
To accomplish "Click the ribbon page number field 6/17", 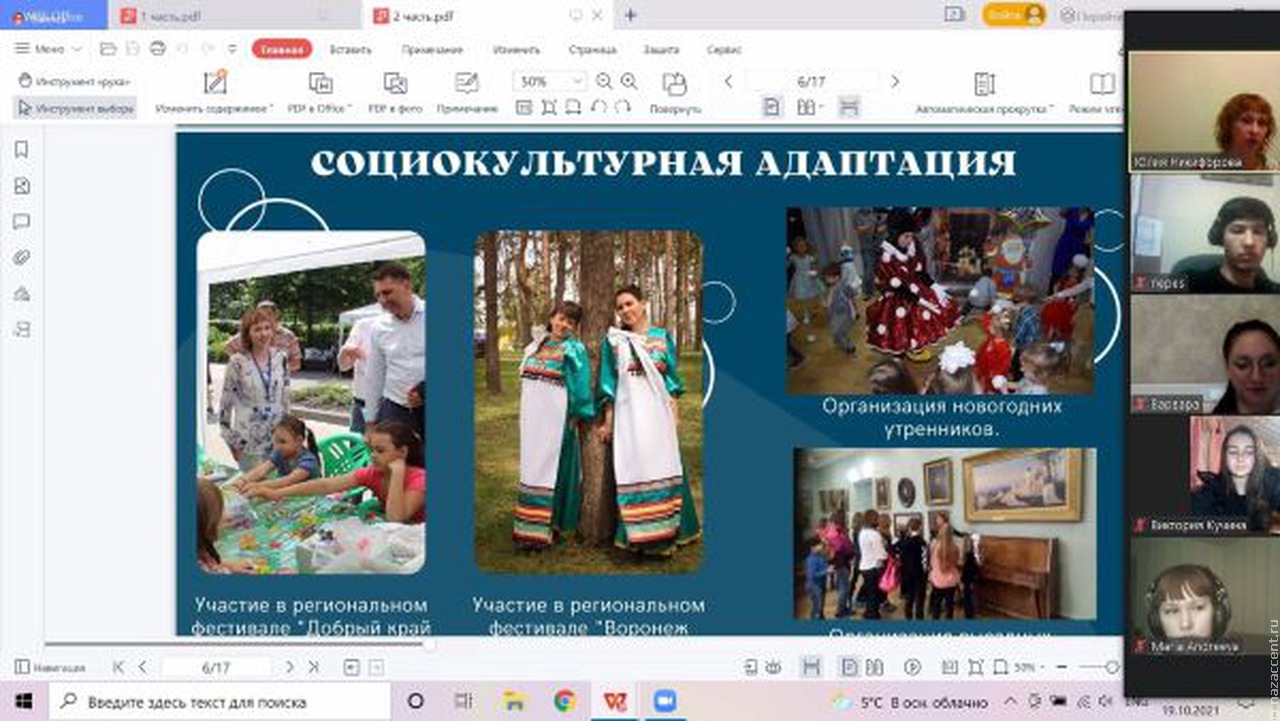I will 811,81.
